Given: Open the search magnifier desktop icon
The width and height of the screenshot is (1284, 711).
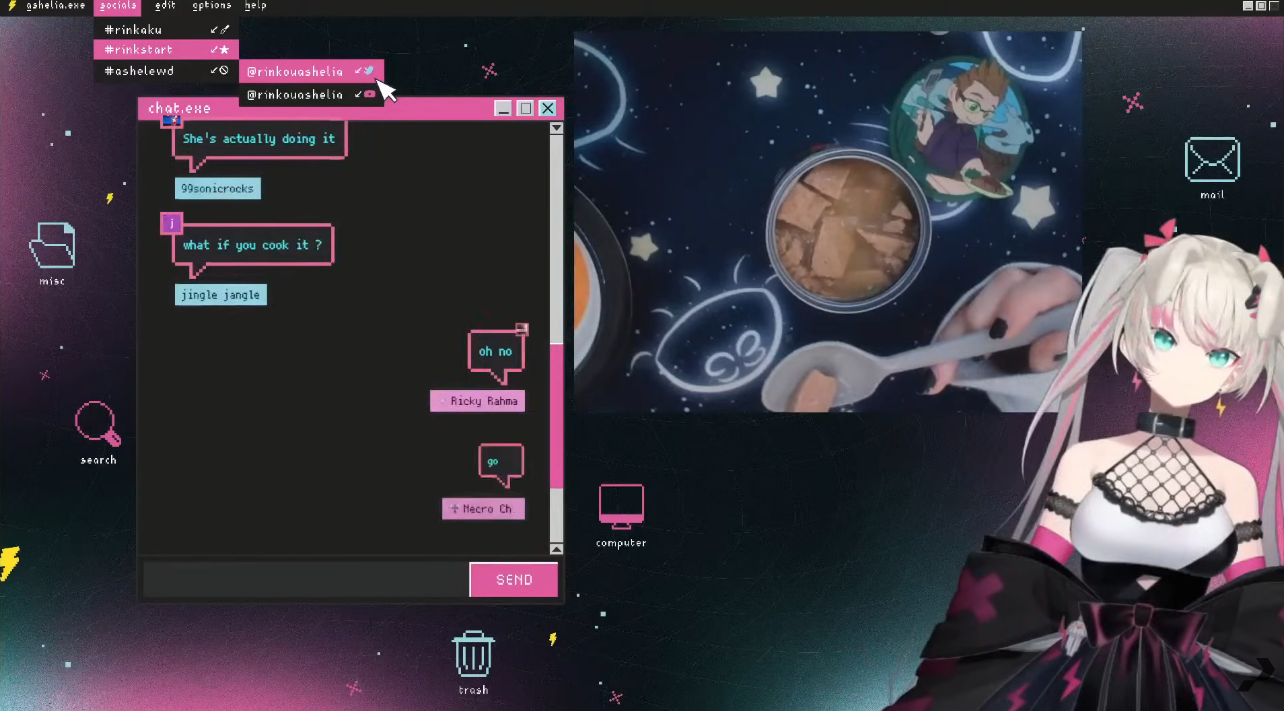Looking at the screenshot, I should (98, 424).
